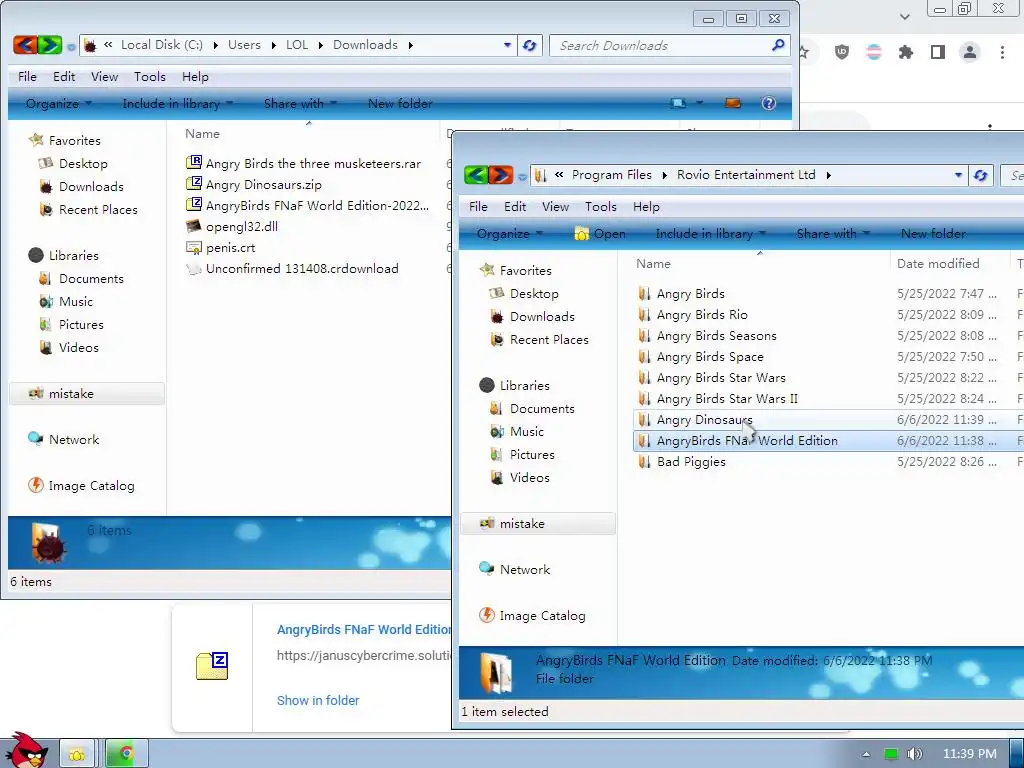Open Help menu in Rovio window
This screenshot has width=1024, height=768.
pos(646,206)
